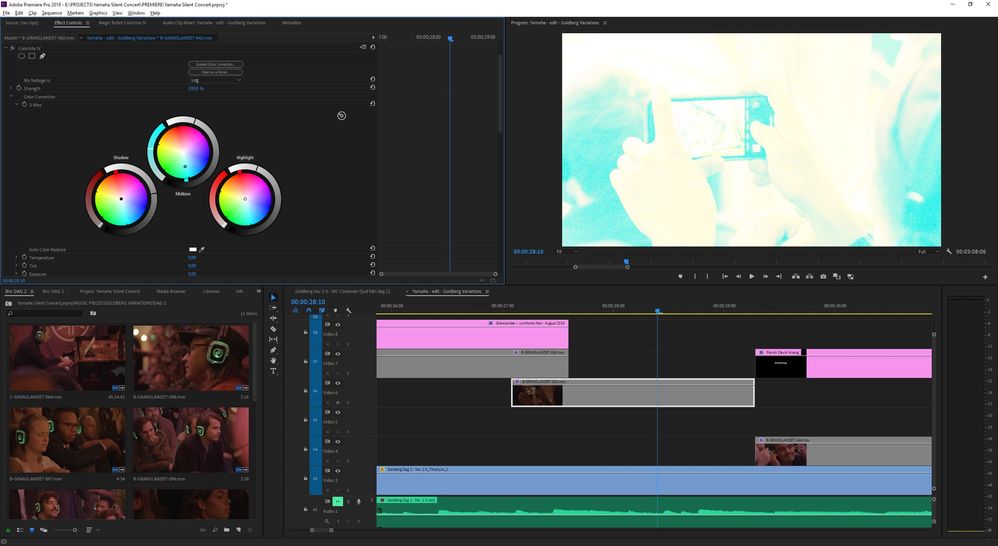This screenshot has width=998, height=546.
Task: Click the Extract button
Action: (x=809, y=276)
